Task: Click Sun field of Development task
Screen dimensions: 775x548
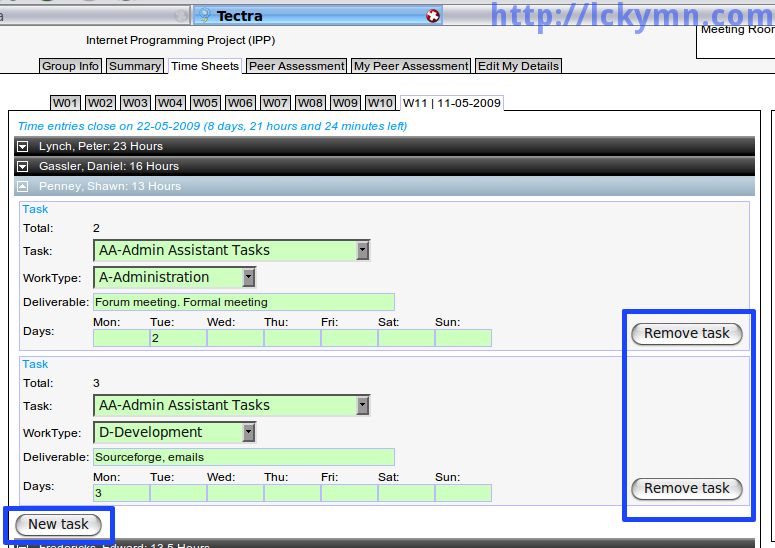Action: coord(463,493)
